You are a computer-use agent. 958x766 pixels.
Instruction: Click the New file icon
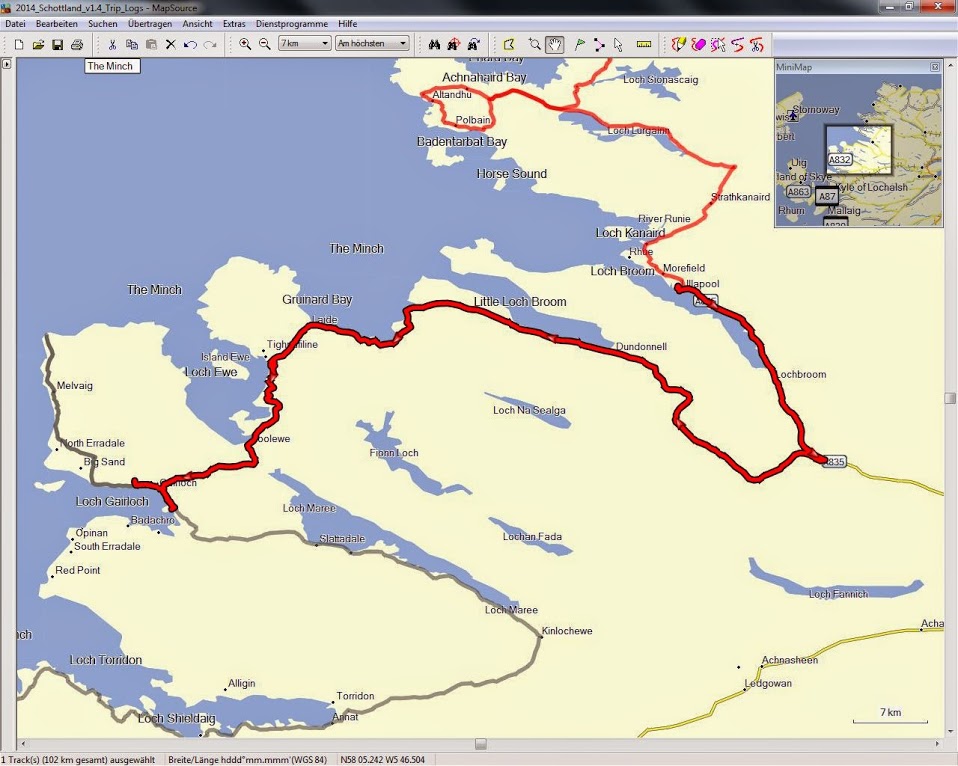(x=19, y=44)
